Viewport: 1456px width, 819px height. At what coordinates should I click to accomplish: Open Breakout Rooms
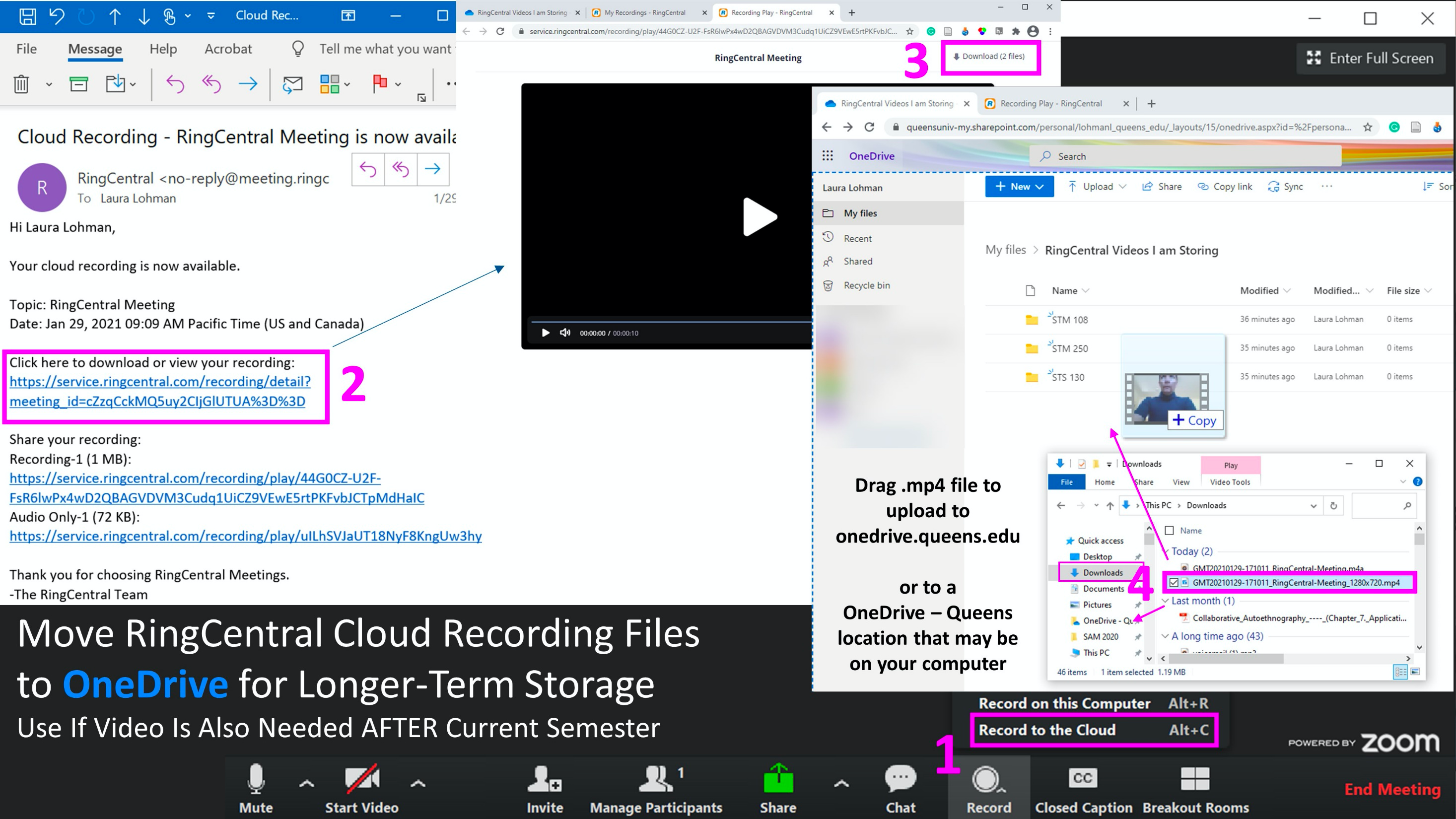[1195, 779]
